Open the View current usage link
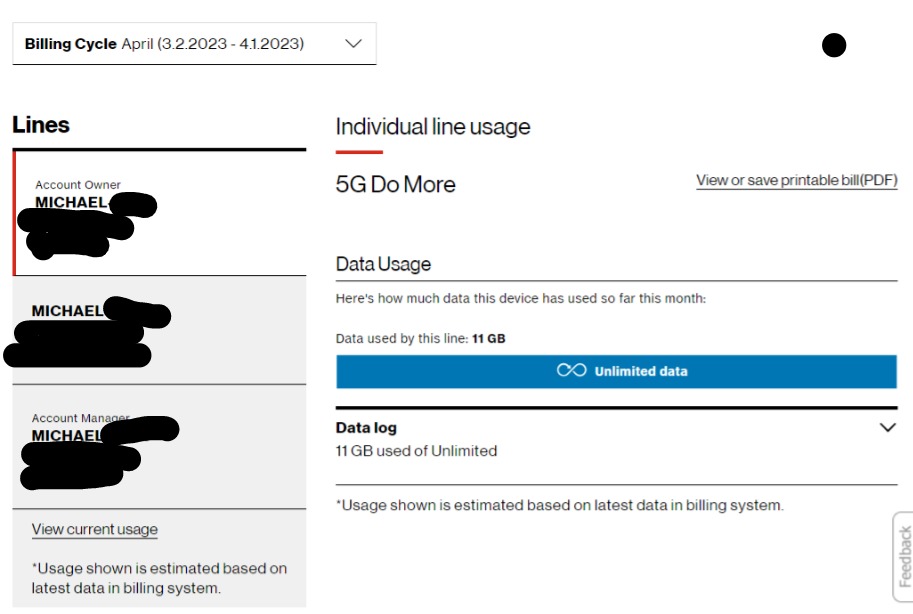Image resolution: width=913 pixels, height=614 pixels. tap(95, 529)
